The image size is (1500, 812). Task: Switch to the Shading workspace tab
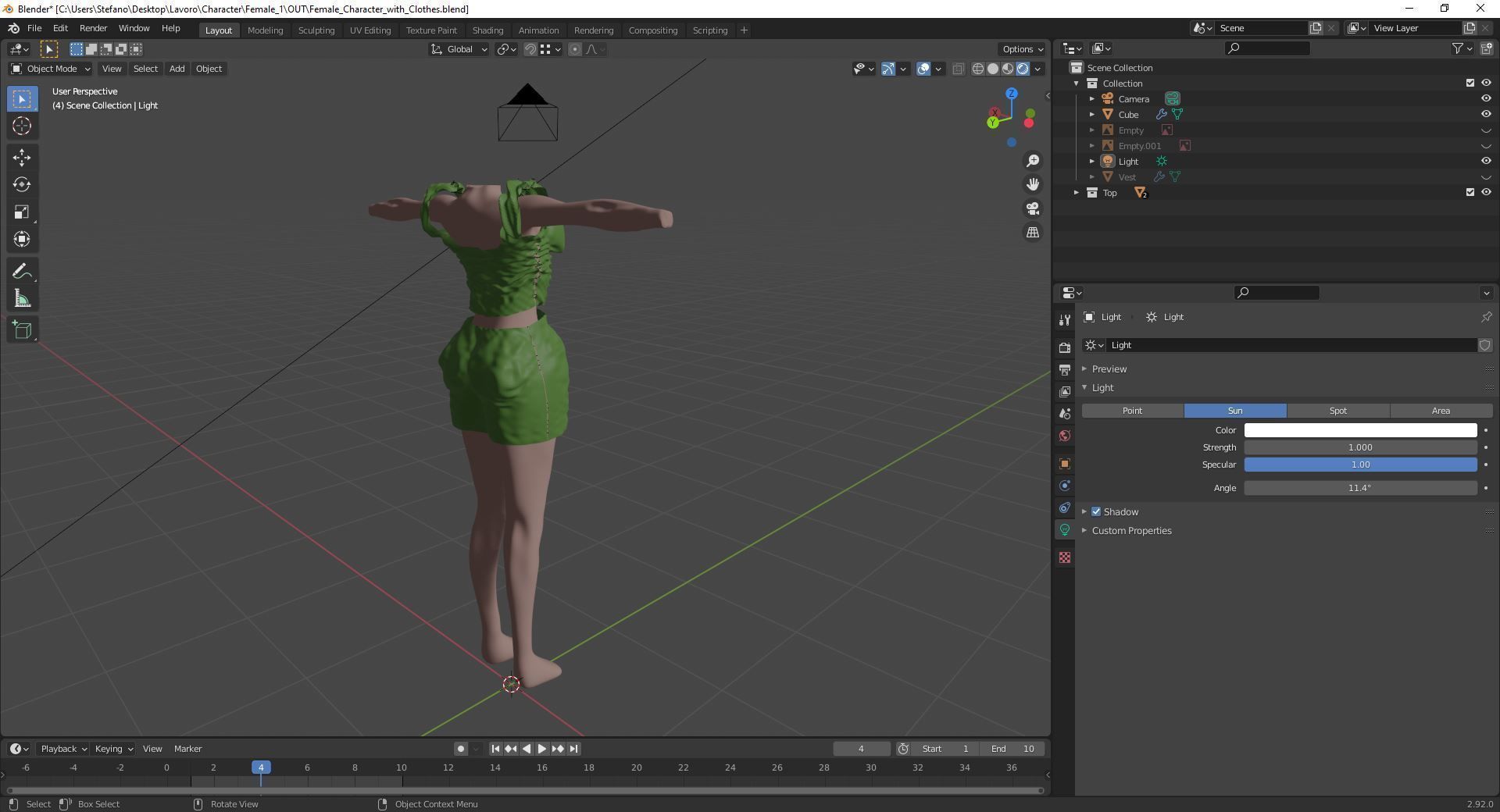pyautogui.click(x=487, y=30)
